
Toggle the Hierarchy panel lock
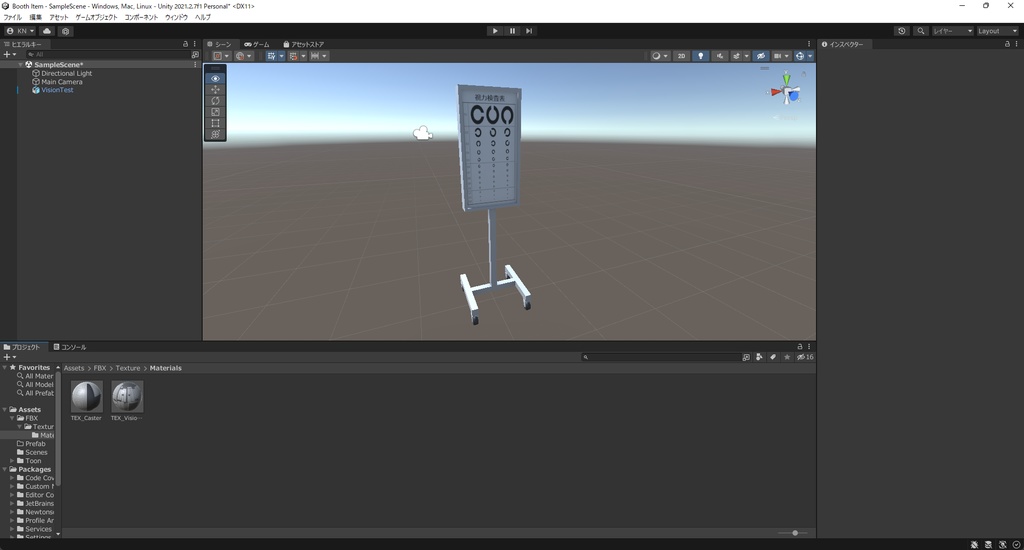[x=185, y=44]
